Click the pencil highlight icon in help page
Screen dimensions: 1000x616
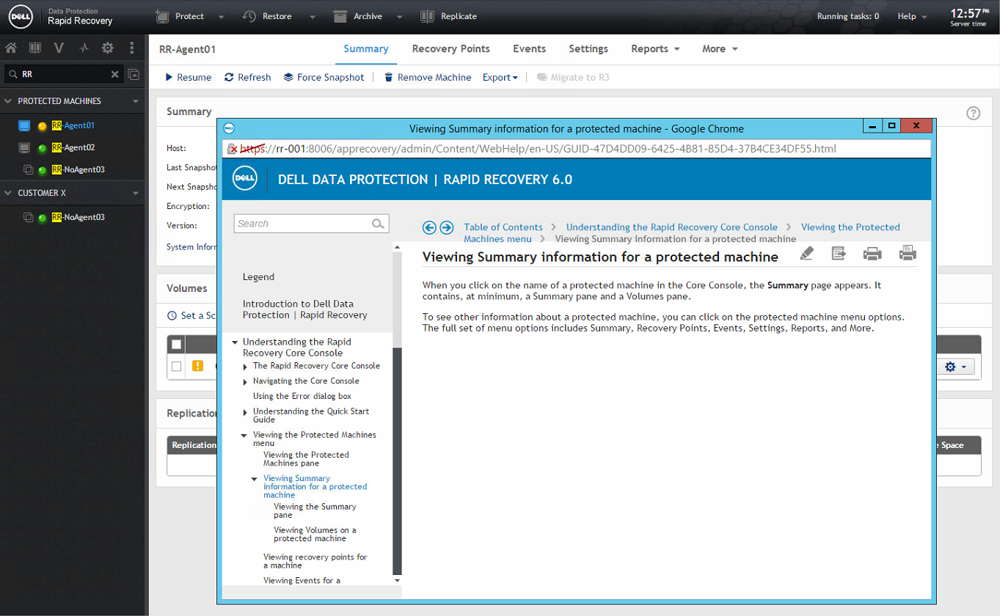click(x=807, y=254)
